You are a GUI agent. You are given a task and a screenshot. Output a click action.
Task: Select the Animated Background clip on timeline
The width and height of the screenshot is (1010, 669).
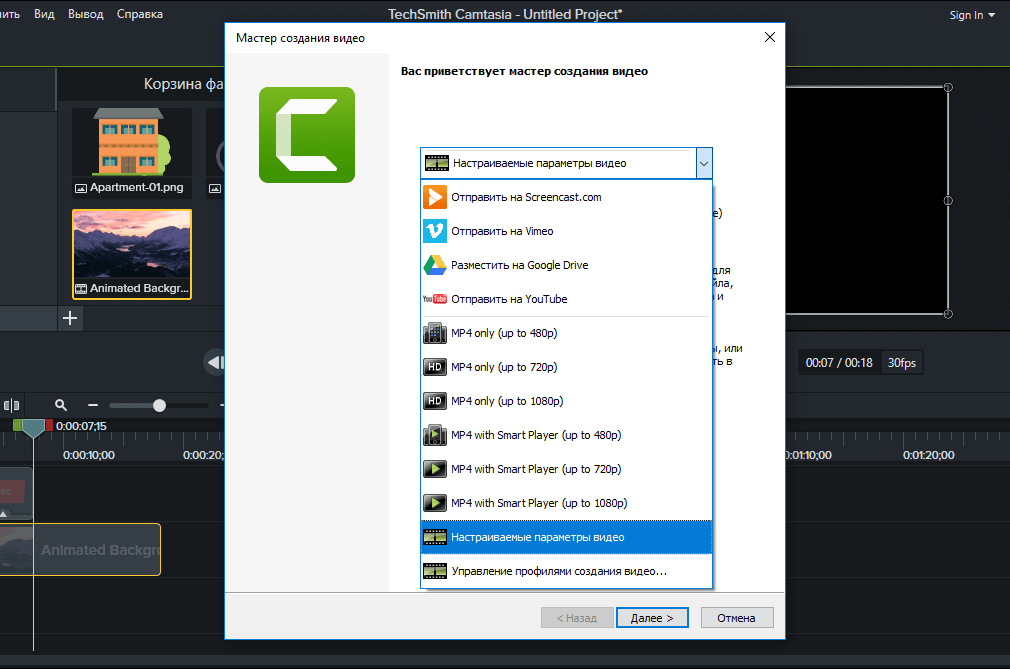point(80,550)
